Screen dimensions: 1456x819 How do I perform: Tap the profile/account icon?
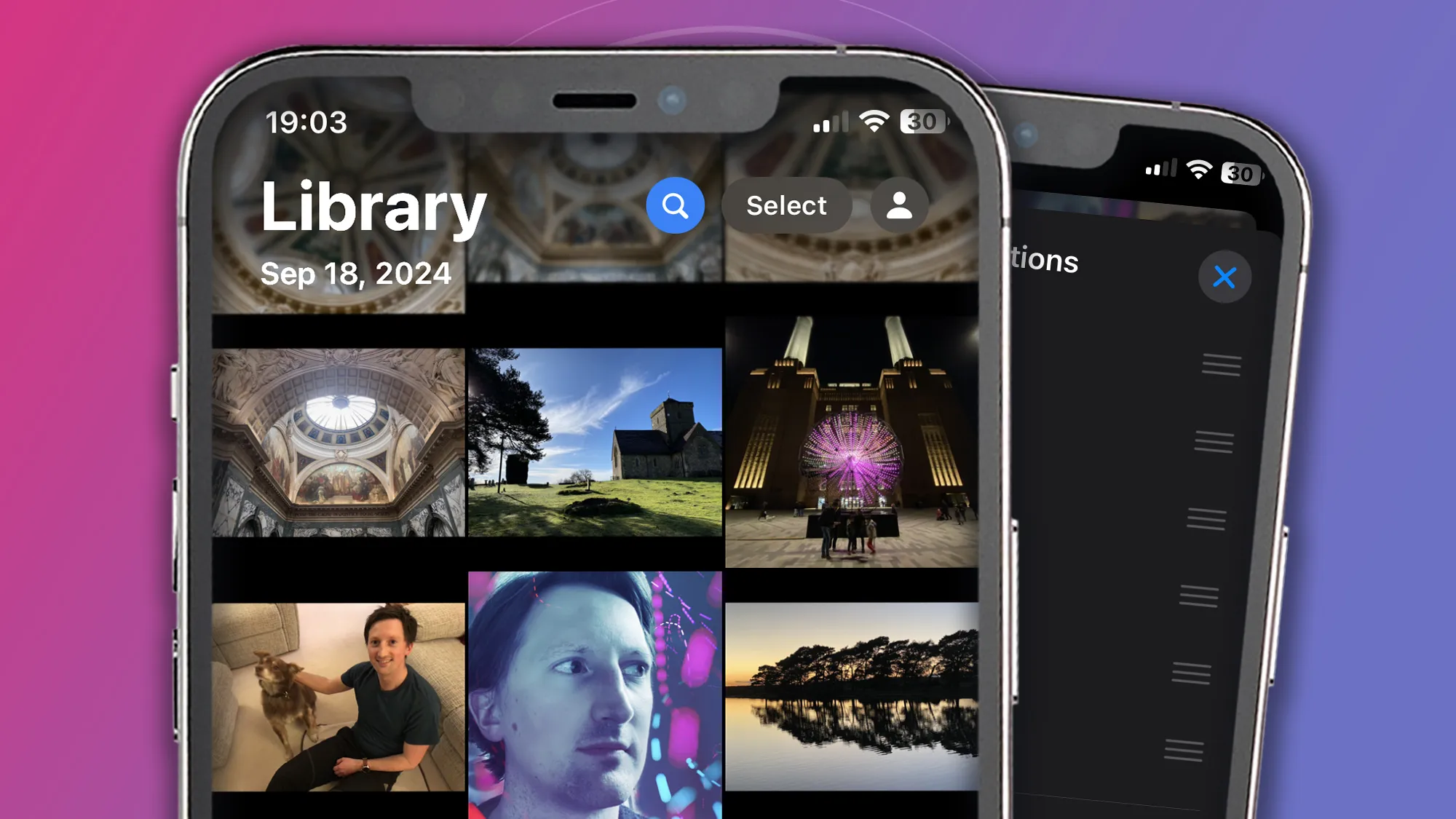(898, 206)
